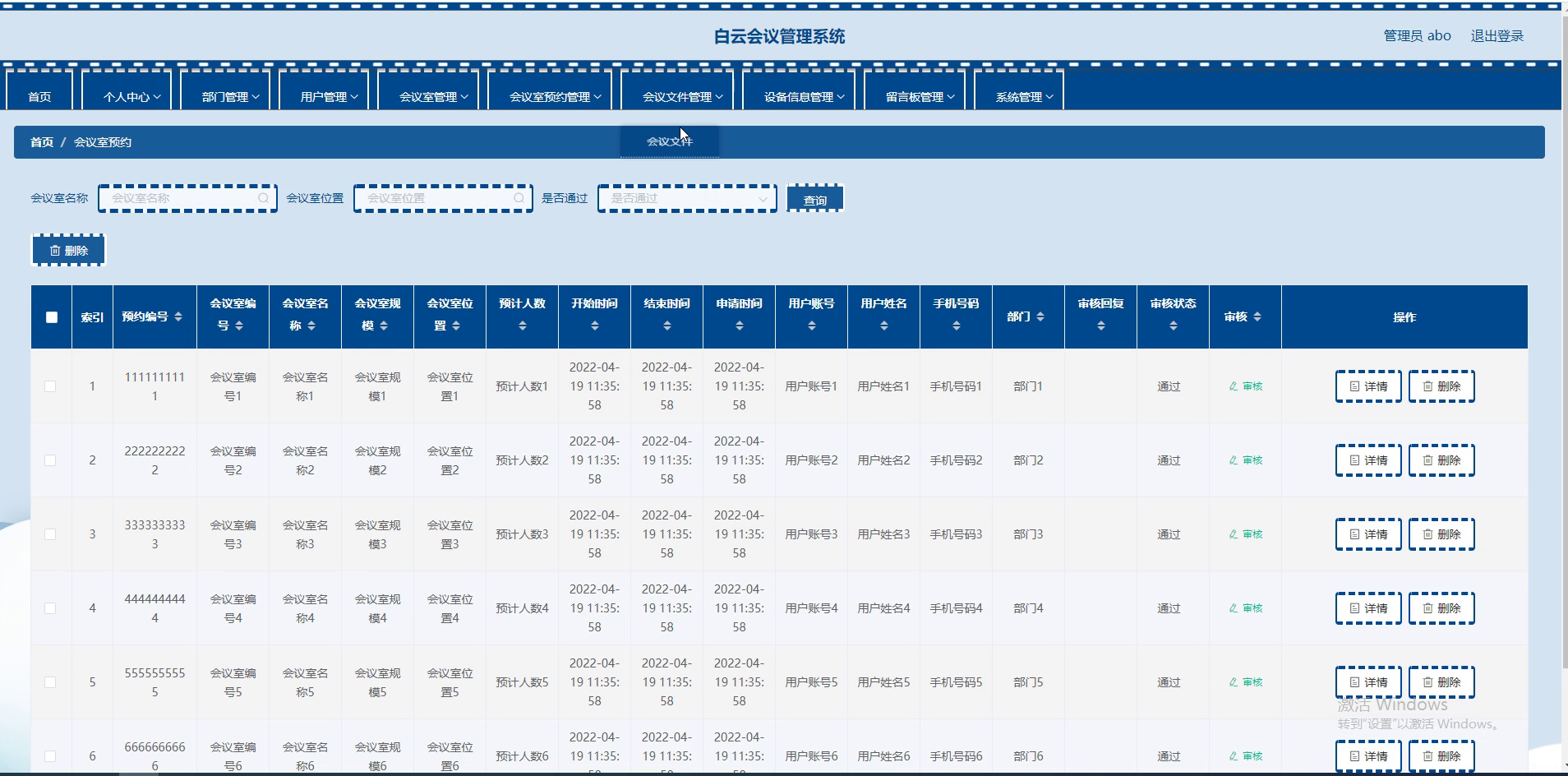Screen dimensions: 1568x776
Task: Sort by 审核状态 column arrows
Action: (x=1174, y=326)
